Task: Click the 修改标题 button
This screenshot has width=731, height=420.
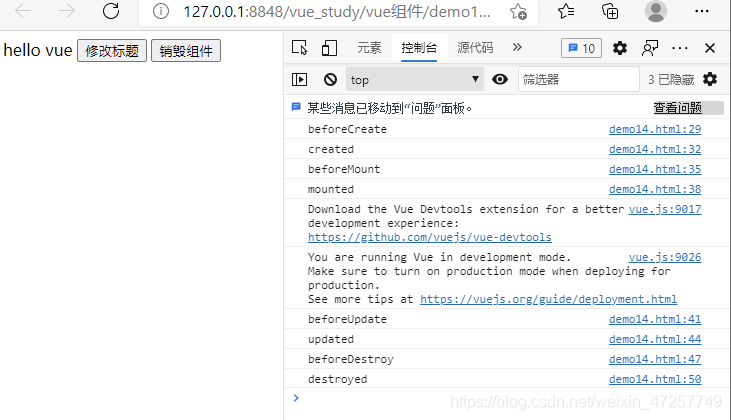Action: [x=112, y=50]
